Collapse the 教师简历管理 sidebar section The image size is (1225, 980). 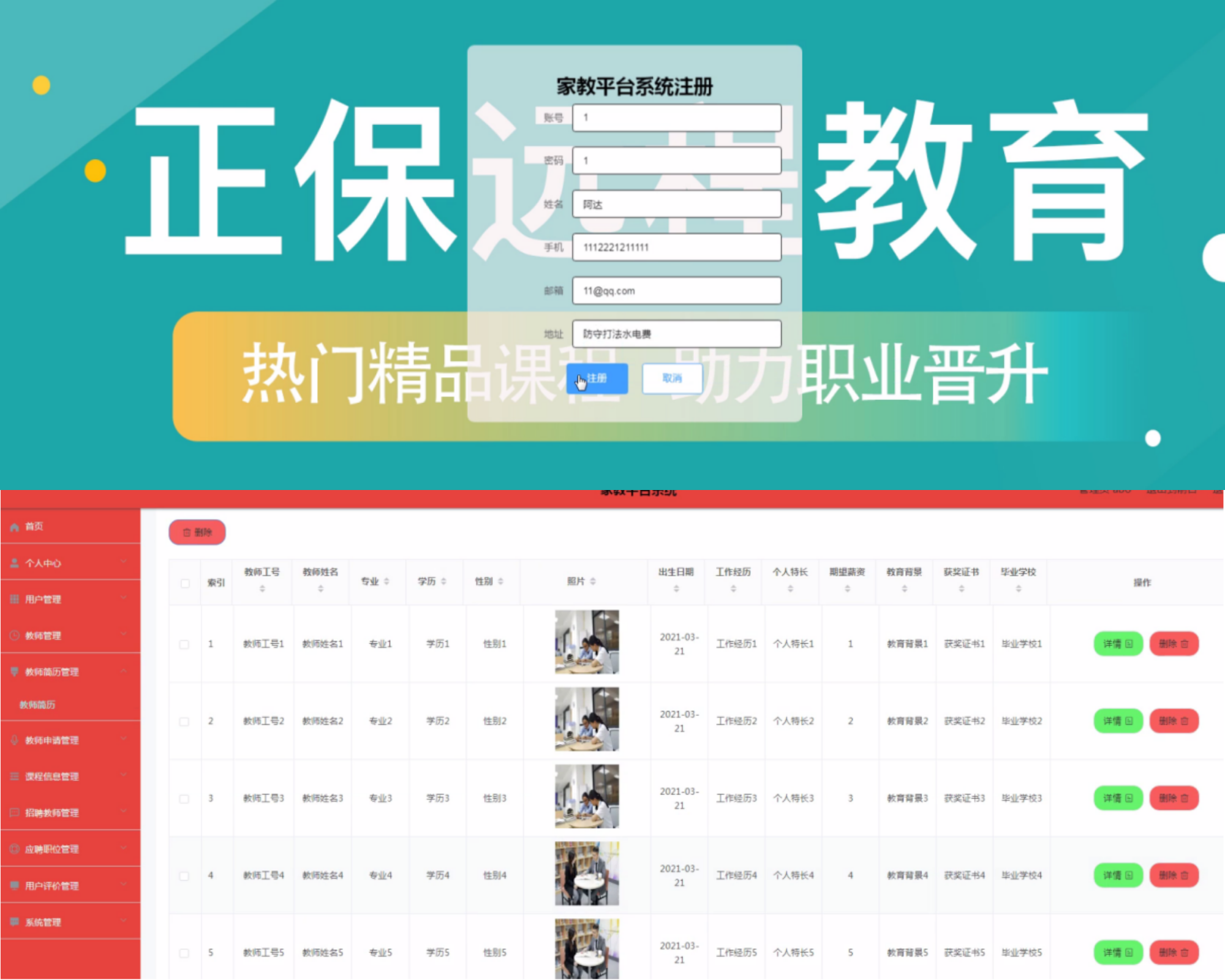(124, 671)
